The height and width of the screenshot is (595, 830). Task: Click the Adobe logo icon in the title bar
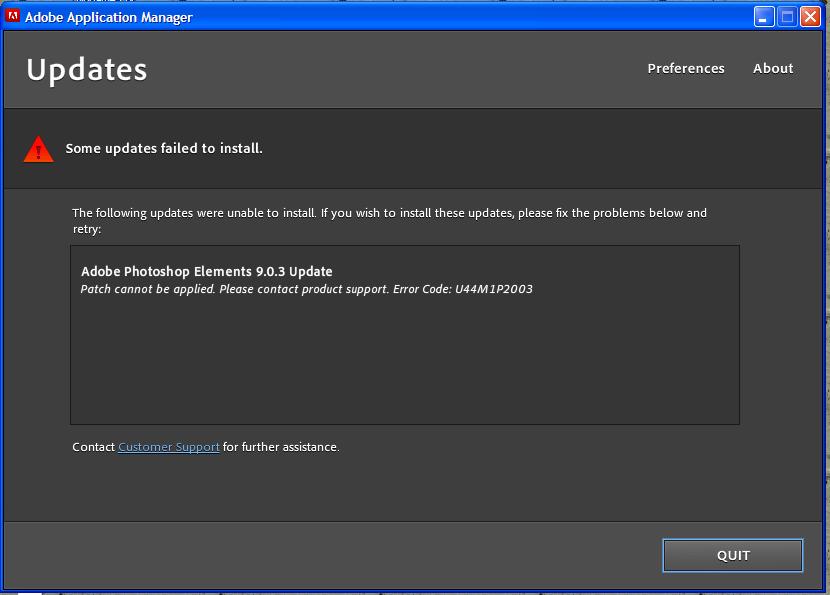tap(14, 17)
